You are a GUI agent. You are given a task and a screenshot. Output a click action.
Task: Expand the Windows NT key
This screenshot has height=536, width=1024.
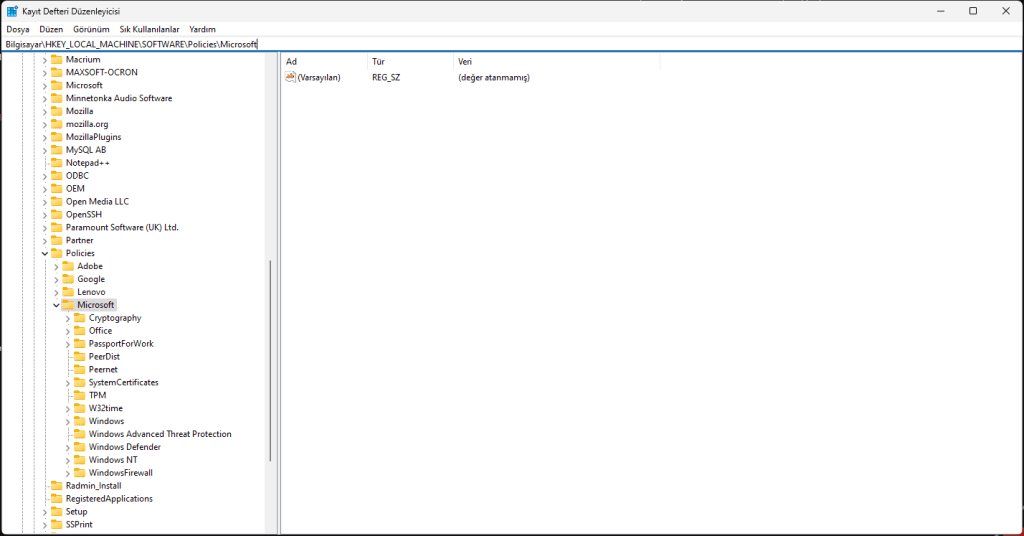[68, 460]
